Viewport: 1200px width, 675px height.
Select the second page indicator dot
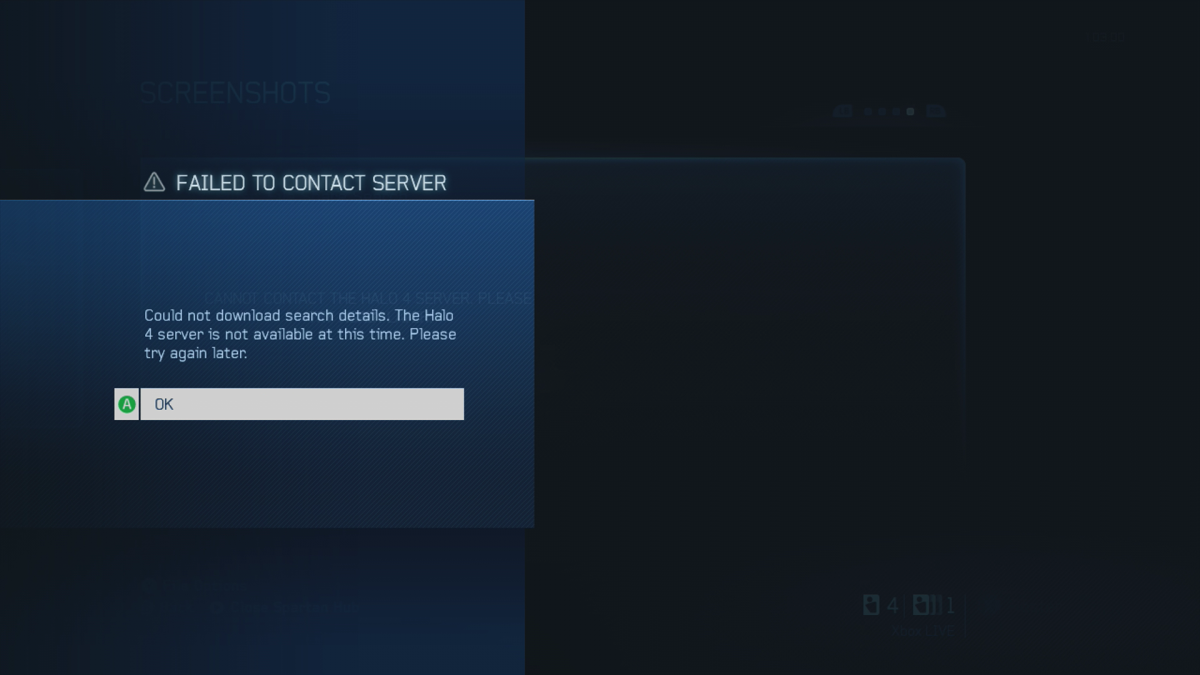pyautogui.click(x=882, y=111)
